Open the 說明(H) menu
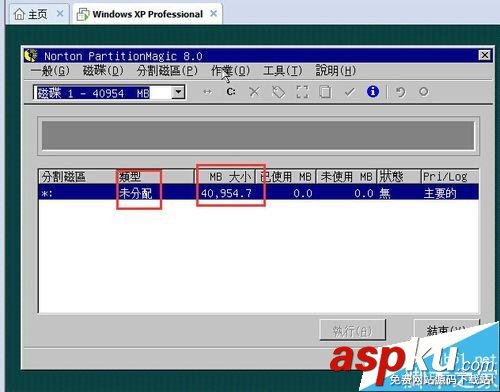500x392 pixels. click(336, 71)
